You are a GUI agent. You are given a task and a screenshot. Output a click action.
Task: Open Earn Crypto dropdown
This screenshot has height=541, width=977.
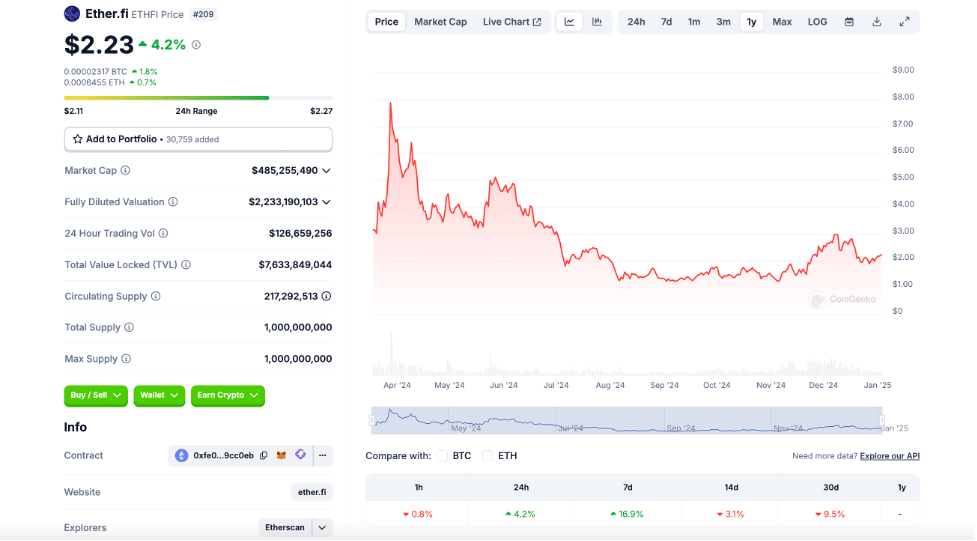(227, 395)
